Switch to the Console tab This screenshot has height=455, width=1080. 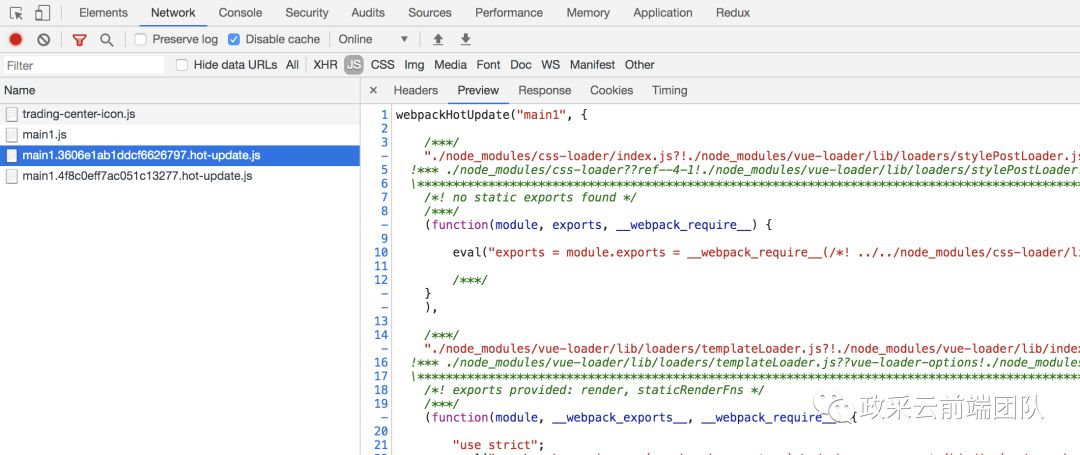240,12
